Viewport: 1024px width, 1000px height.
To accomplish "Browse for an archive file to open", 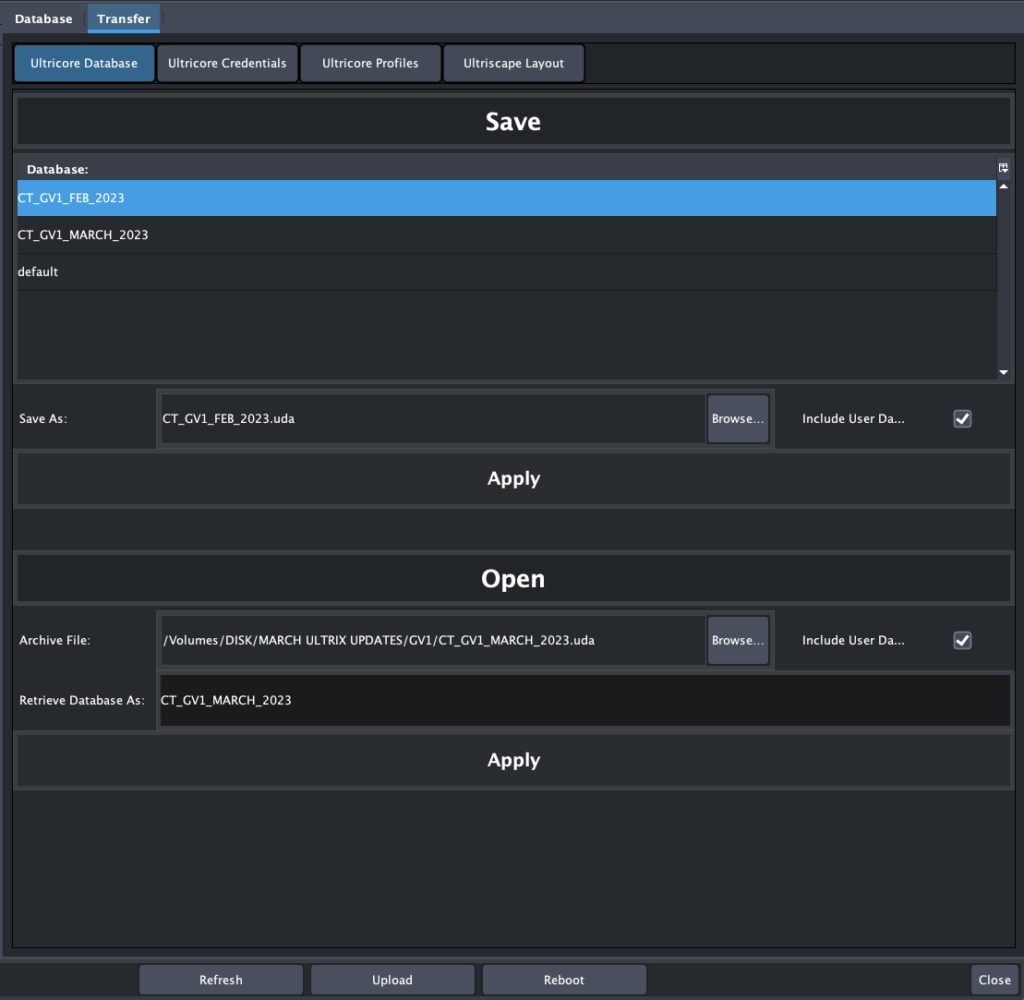I will pos(738,640).
